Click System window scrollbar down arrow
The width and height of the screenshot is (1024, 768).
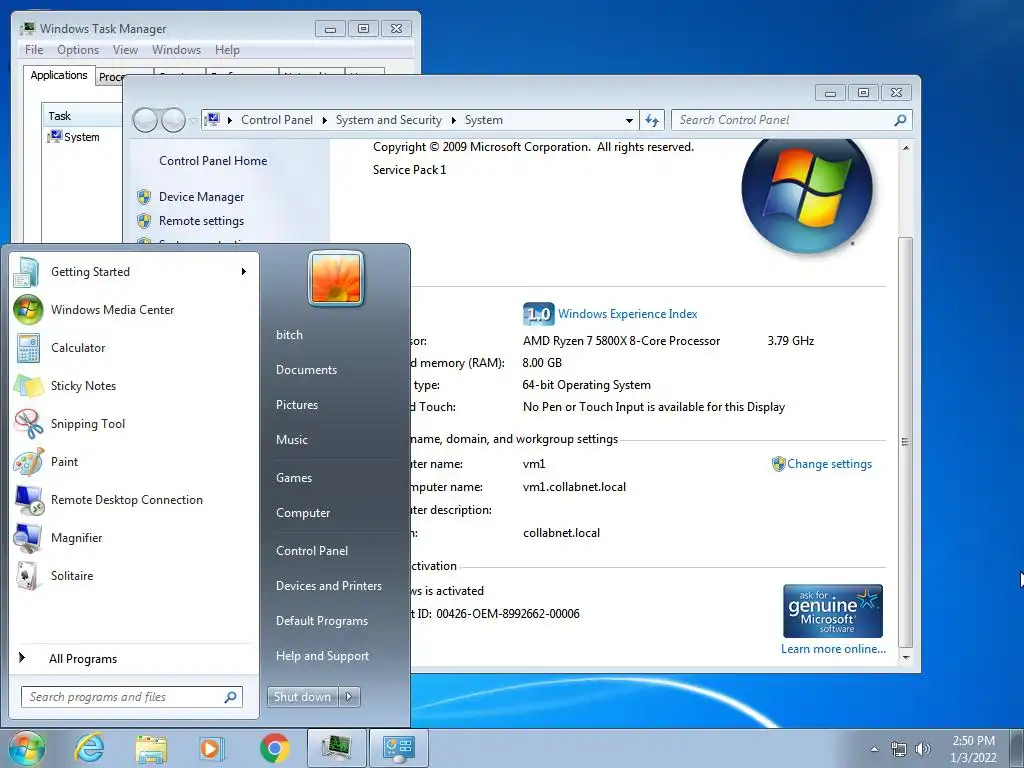coord(906,658)
